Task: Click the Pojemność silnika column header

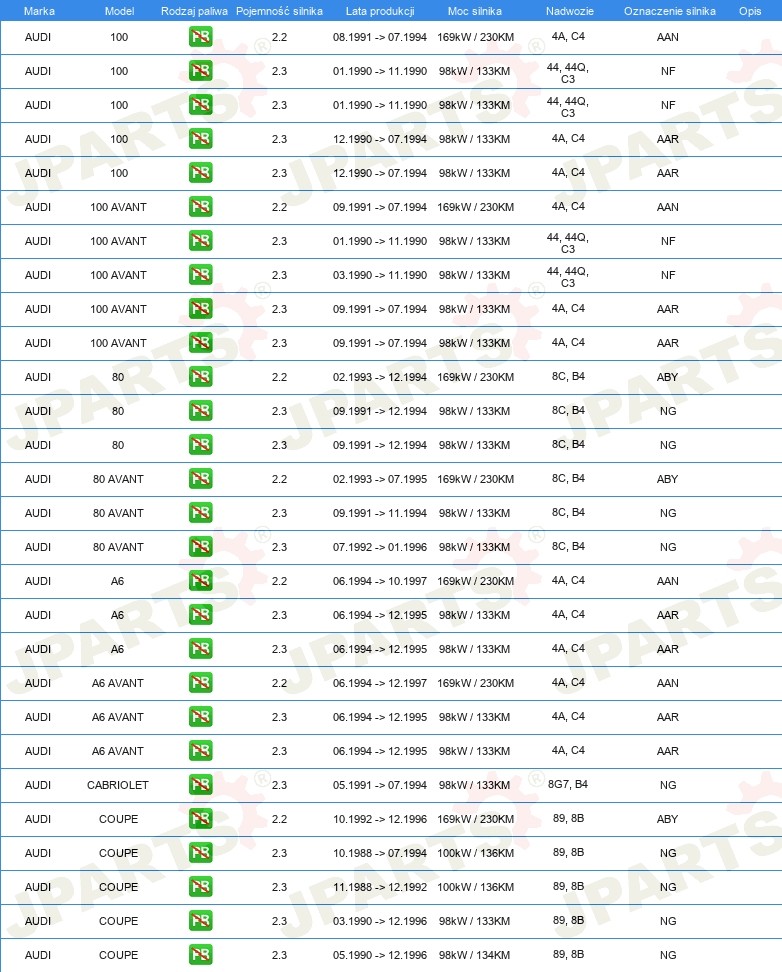Action: point(279,11)
